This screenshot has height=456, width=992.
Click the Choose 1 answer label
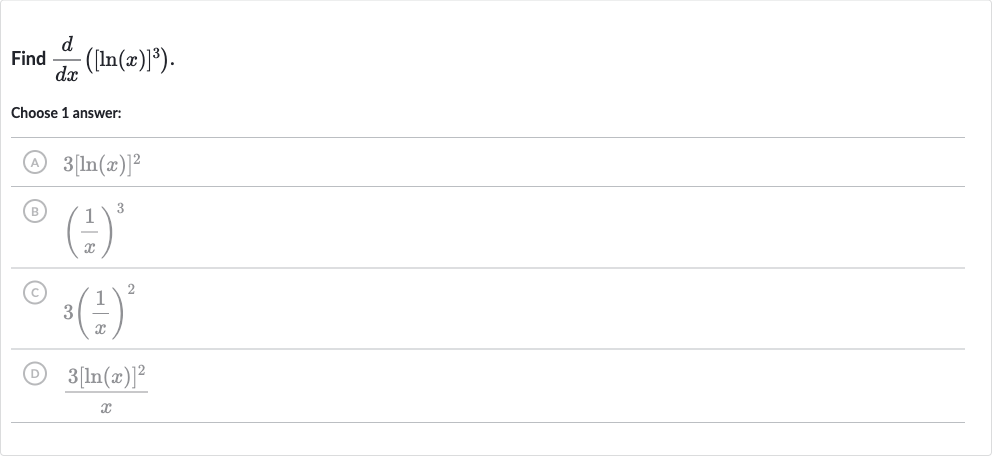(66, 113)
